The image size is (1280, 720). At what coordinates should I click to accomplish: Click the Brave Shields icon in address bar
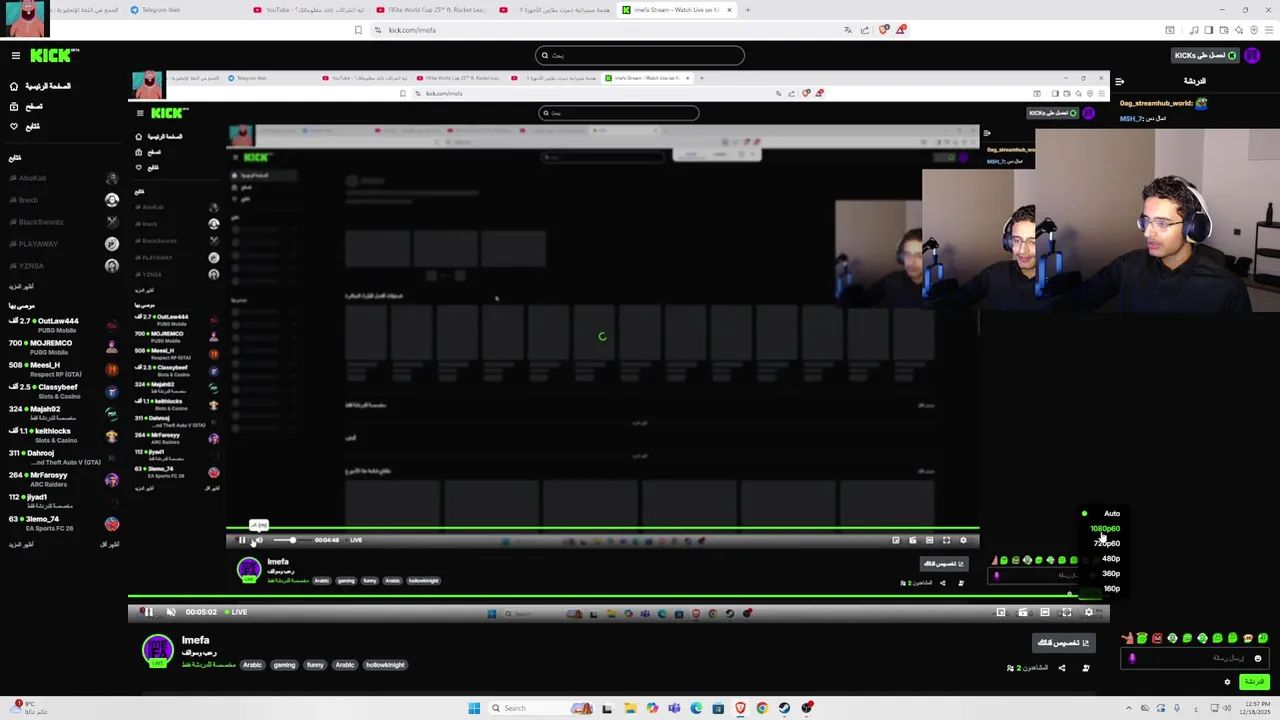pos(883,30)
